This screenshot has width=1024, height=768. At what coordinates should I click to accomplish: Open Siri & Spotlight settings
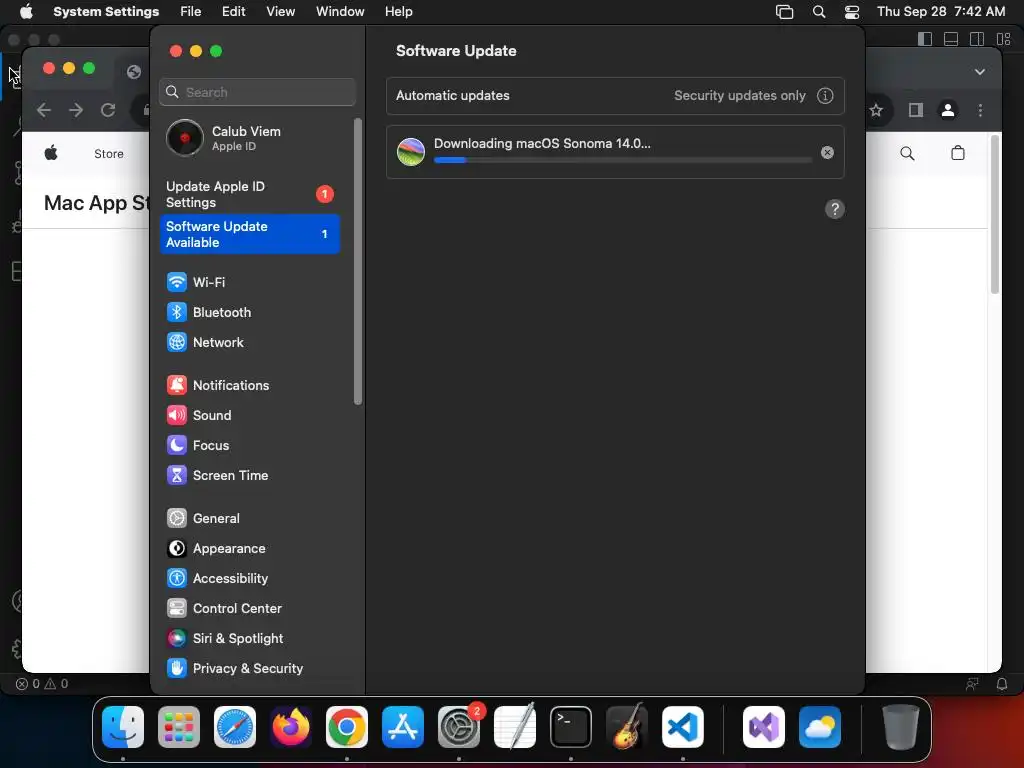click(x=249, y=639)
